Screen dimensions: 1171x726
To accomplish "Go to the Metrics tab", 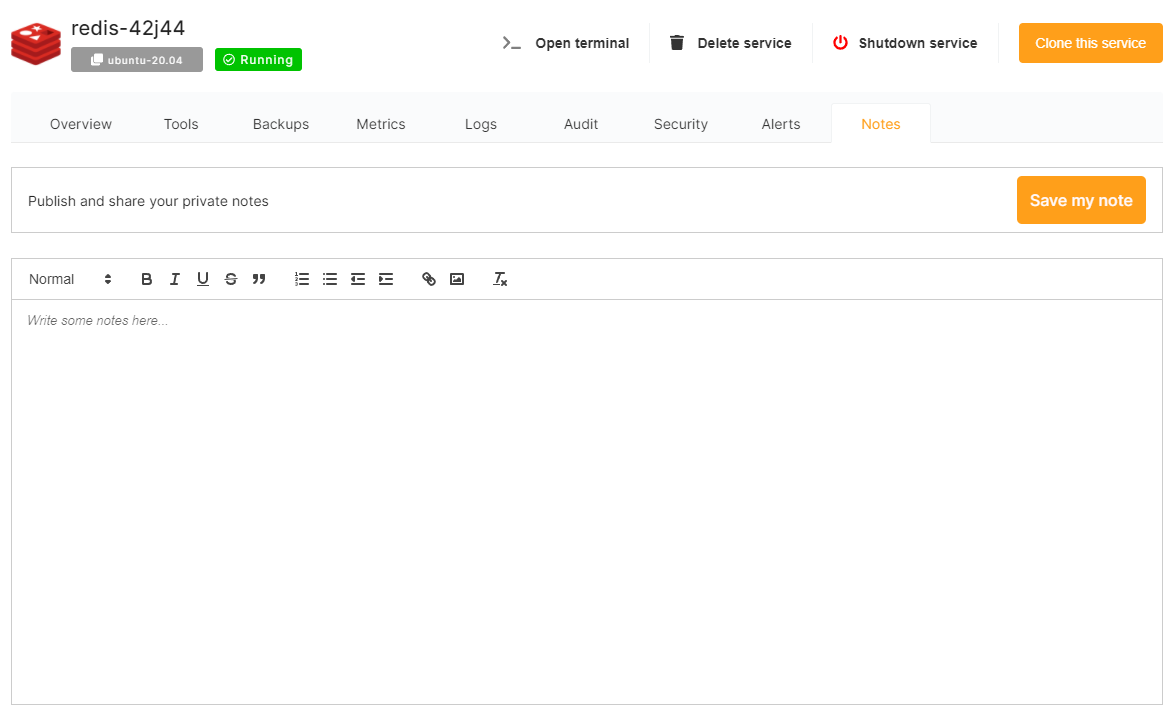I will point(381,124).
